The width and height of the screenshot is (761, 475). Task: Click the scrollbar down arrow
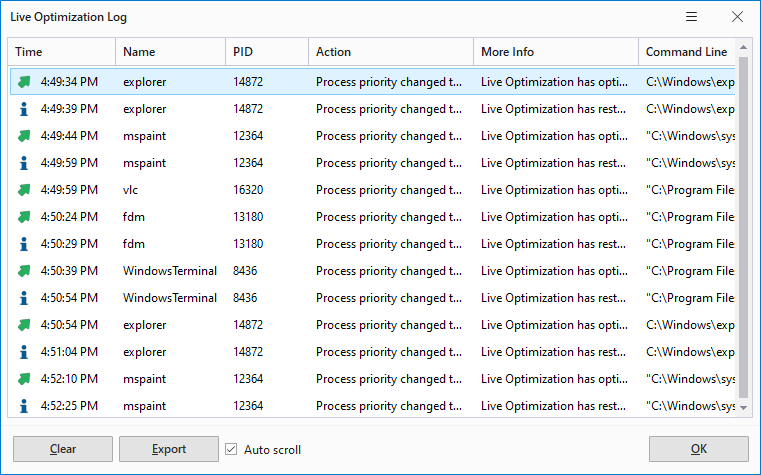click(743, 408)
